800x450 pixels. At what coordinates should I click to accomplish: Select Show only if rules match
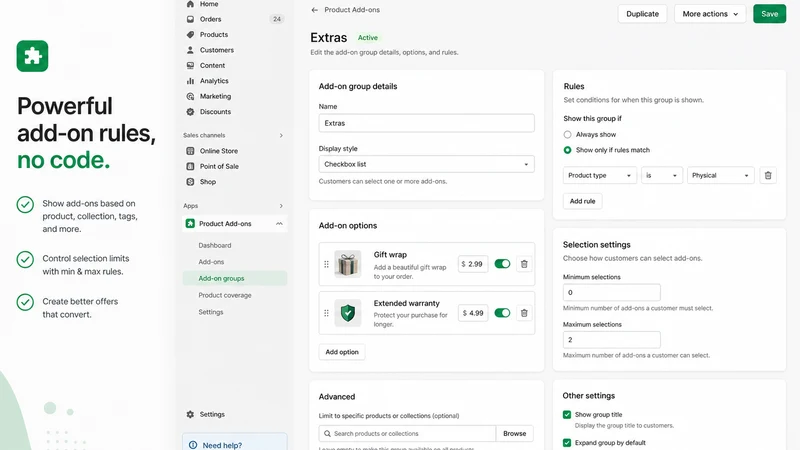567,150
